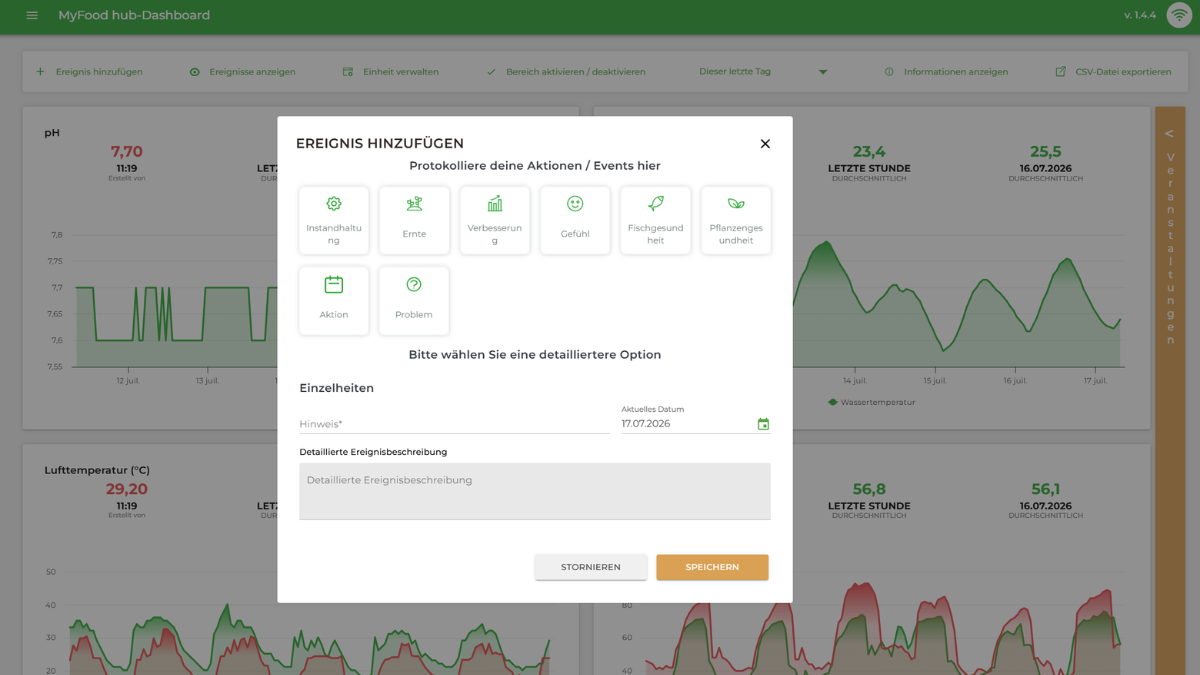The image size is (1200, 675).
Task: Select the Gefühl smiley event tile
Action: click(575, 220)
